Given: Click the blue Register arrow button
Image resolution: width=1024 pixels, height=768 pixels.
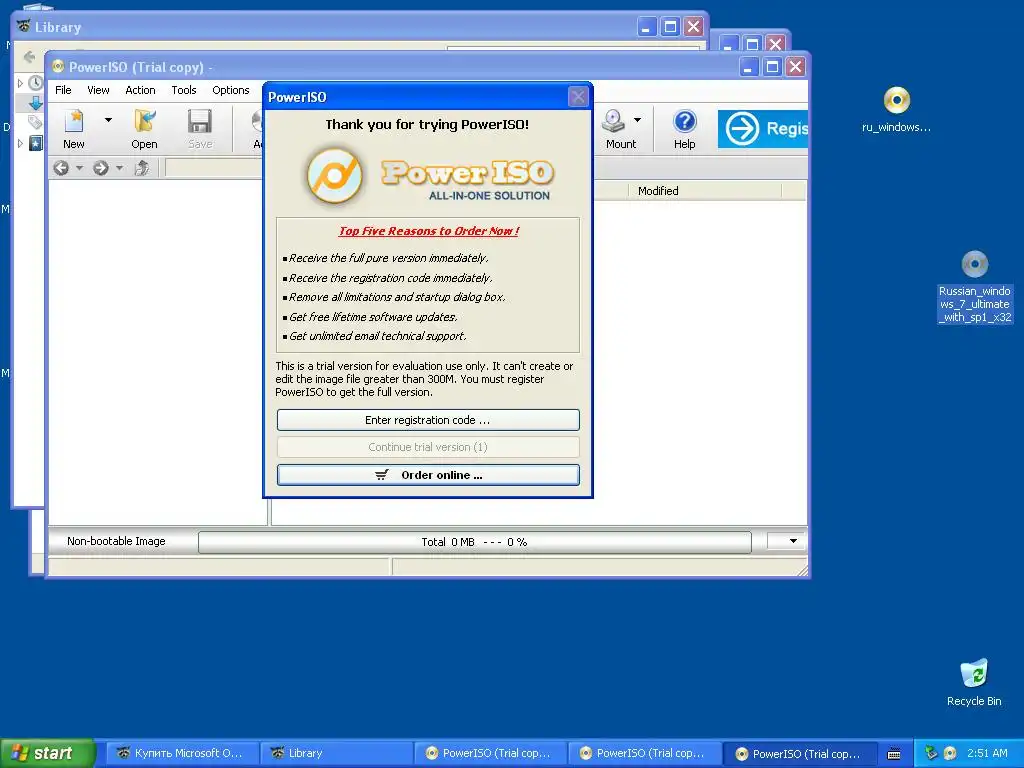Looking at the screenshot, I should pos(763,129).
